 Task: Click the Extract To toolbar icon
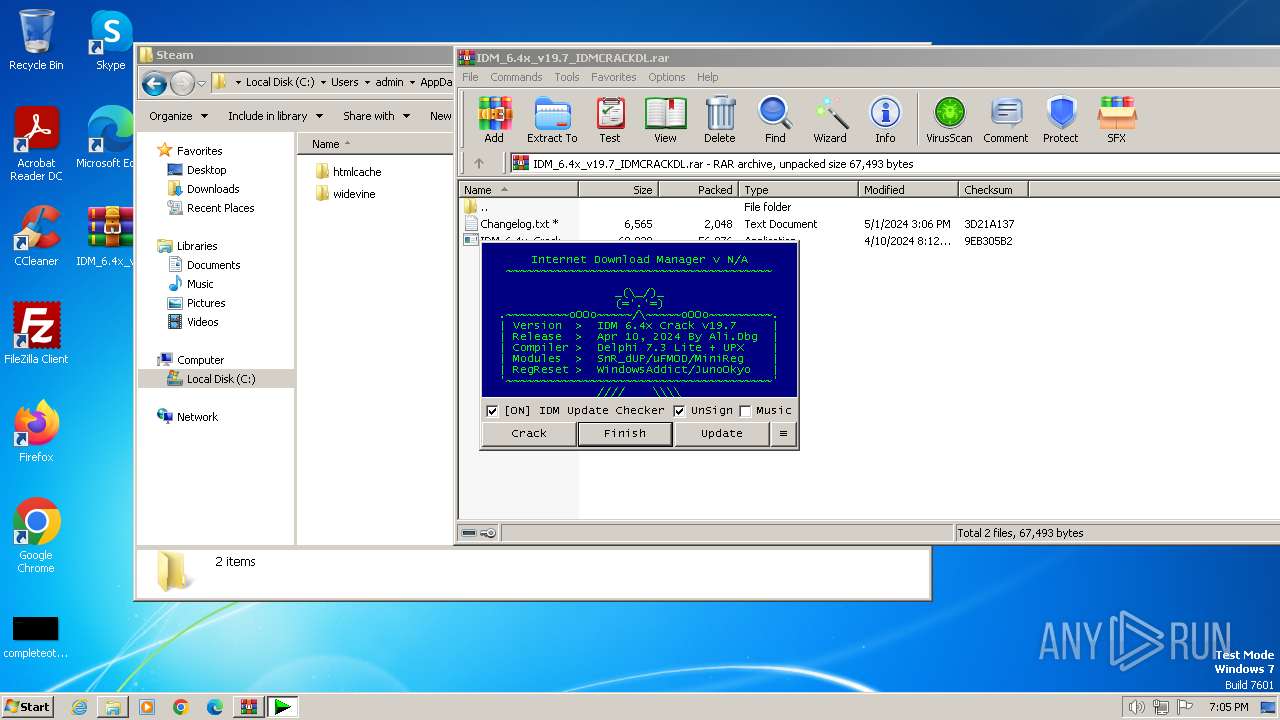pos(552,120)
